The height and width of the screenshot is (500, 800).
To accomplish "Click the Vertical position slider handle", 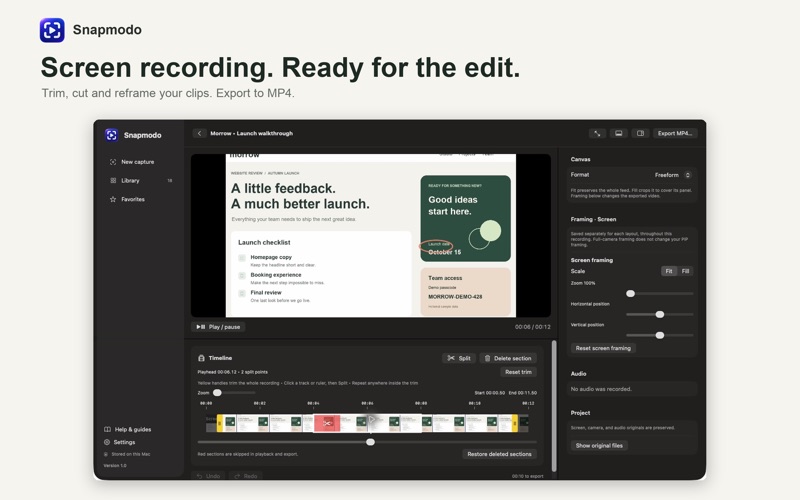I will pos(660,335).
